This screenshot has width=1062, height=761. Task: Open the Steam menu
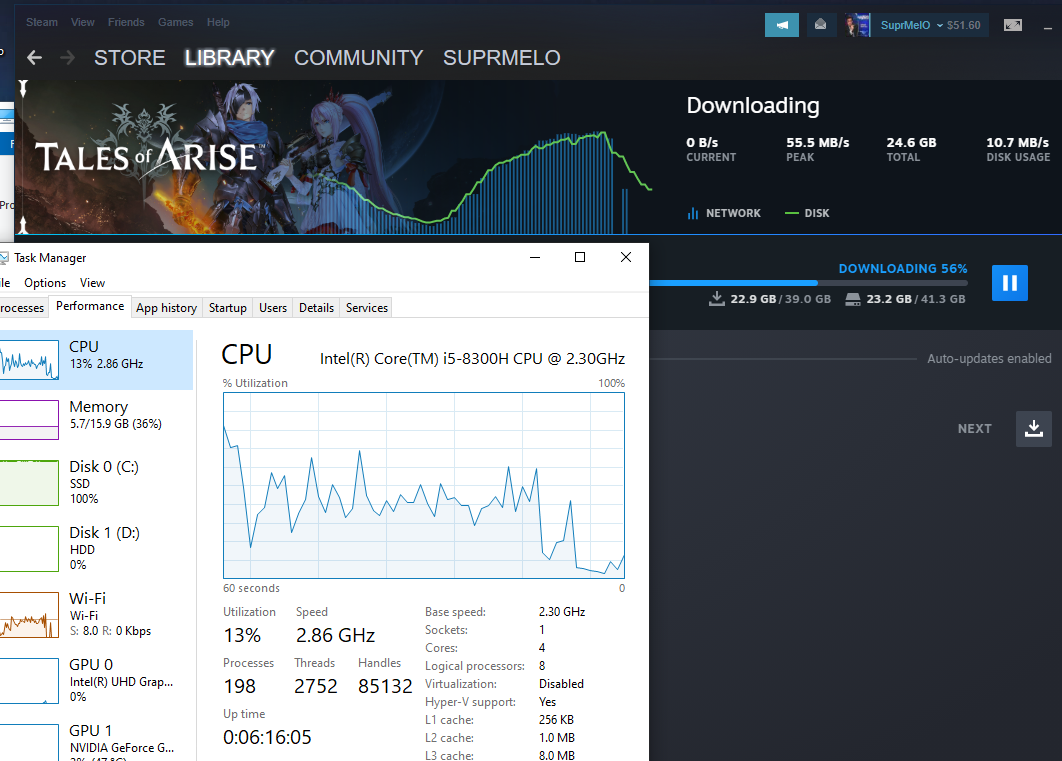pyautogui.click(x=42, y=22)
